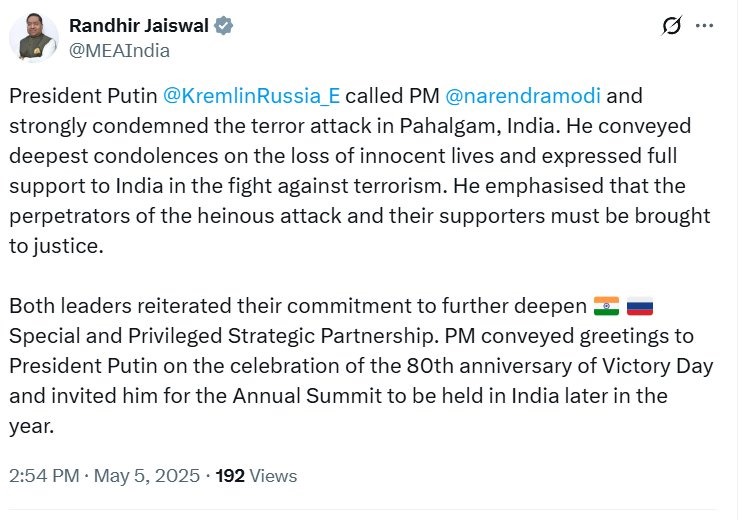Open the Grok slashed-circle icon

tap(672, 27)
